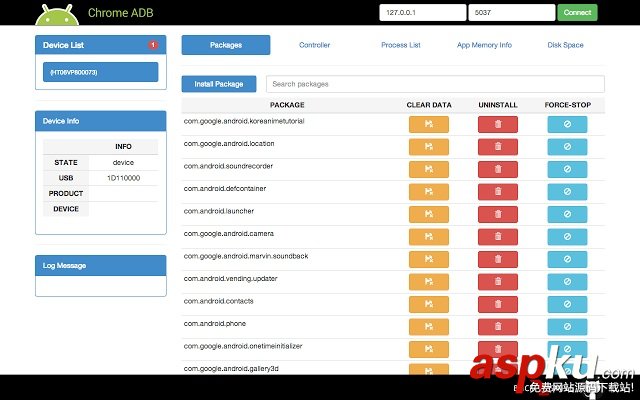The image size is (640, 400).
Task: Clear data for com.google.android.onetimeinitializer
Action: (x=429, y=349)
